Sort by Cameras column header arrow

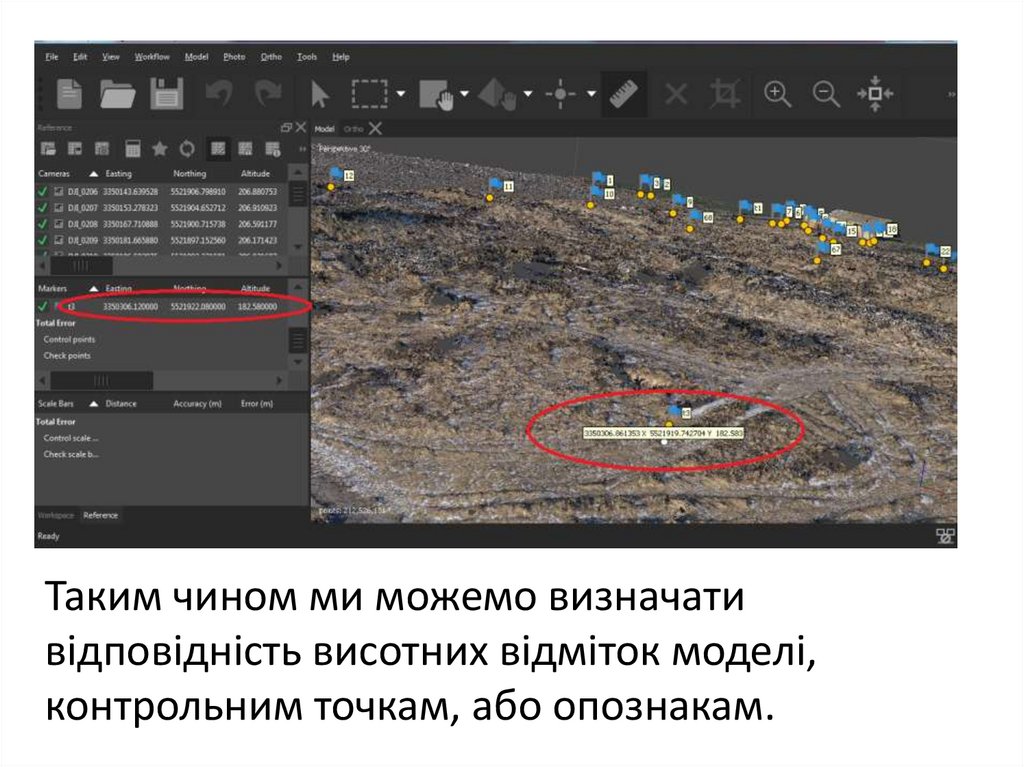click(93, 174)
